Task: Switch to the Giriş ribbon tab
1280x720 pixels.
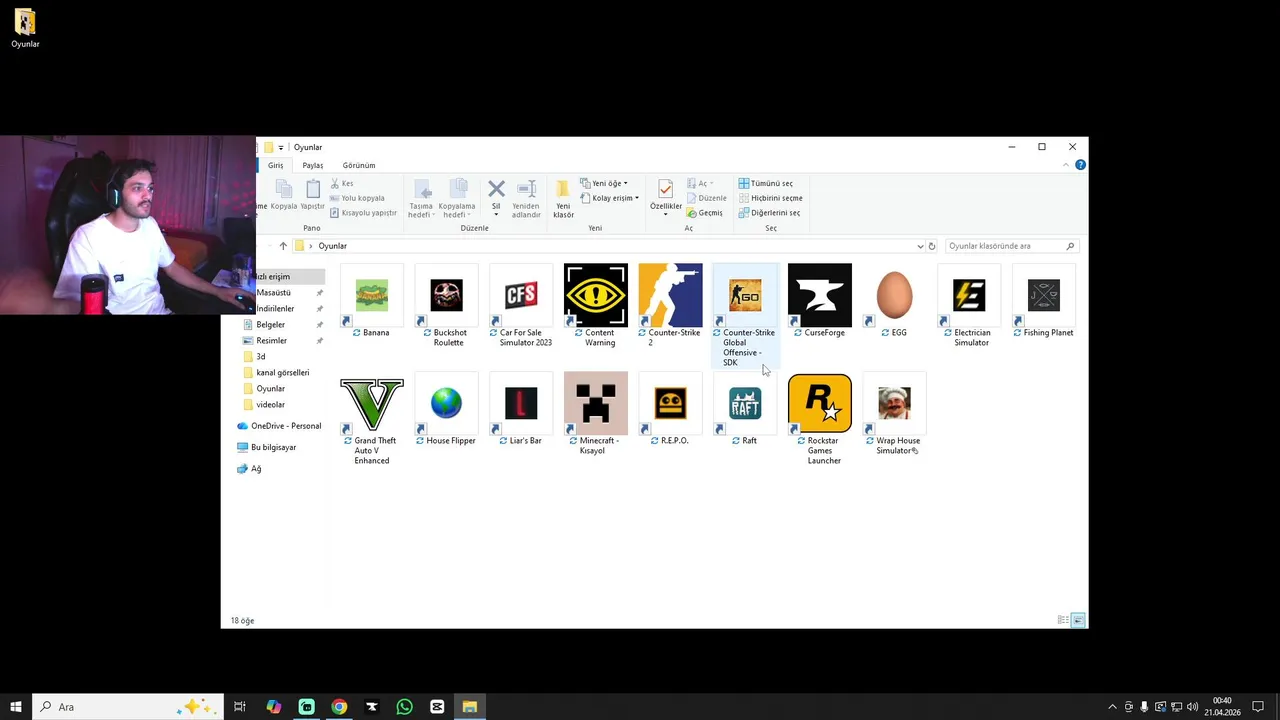Action: click(x=275, y=165)
